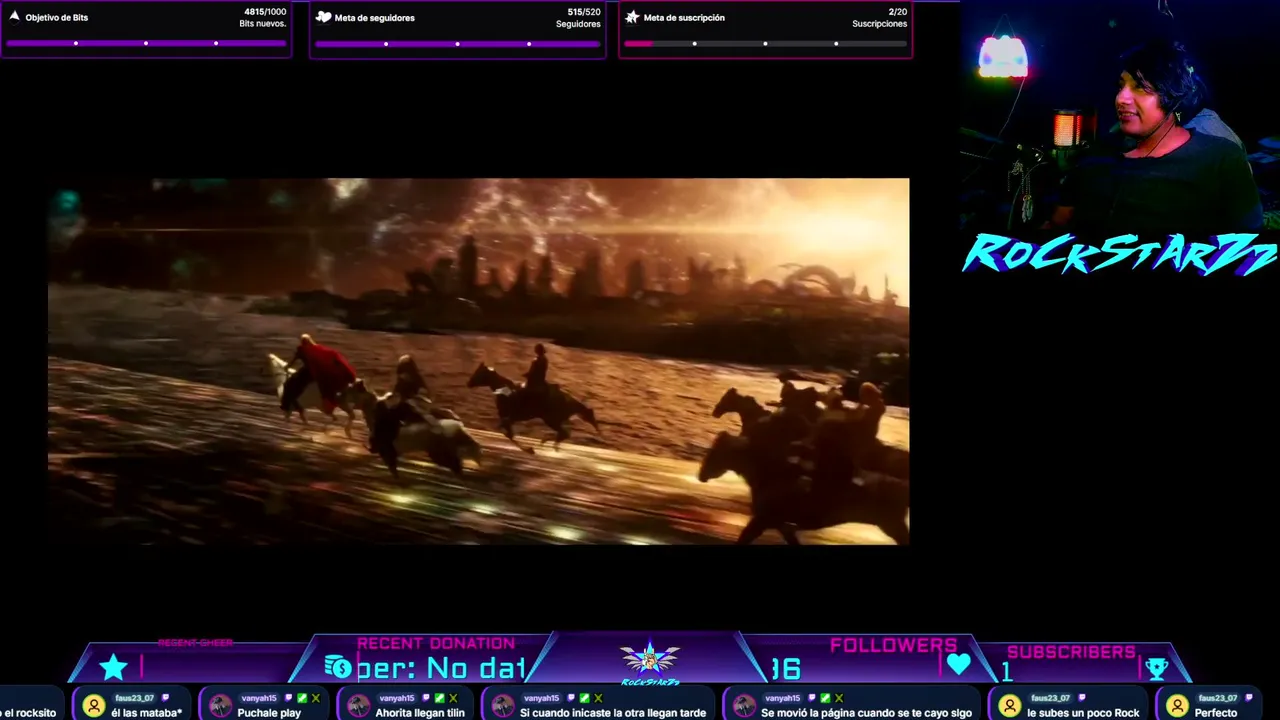Click the cyan heart icon under Followers
Screen dimensions: 1280x720
pos(959,665)
